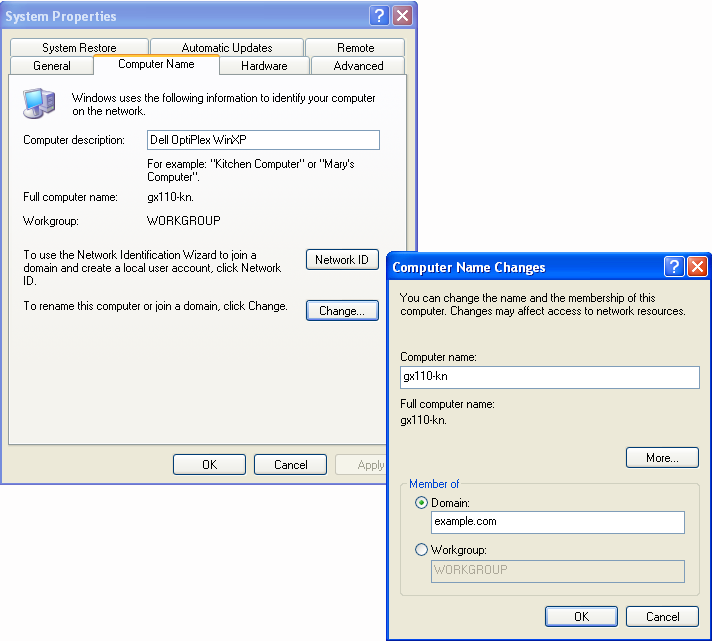Click the computer network icon in Computer Name tab

[39, 103]
